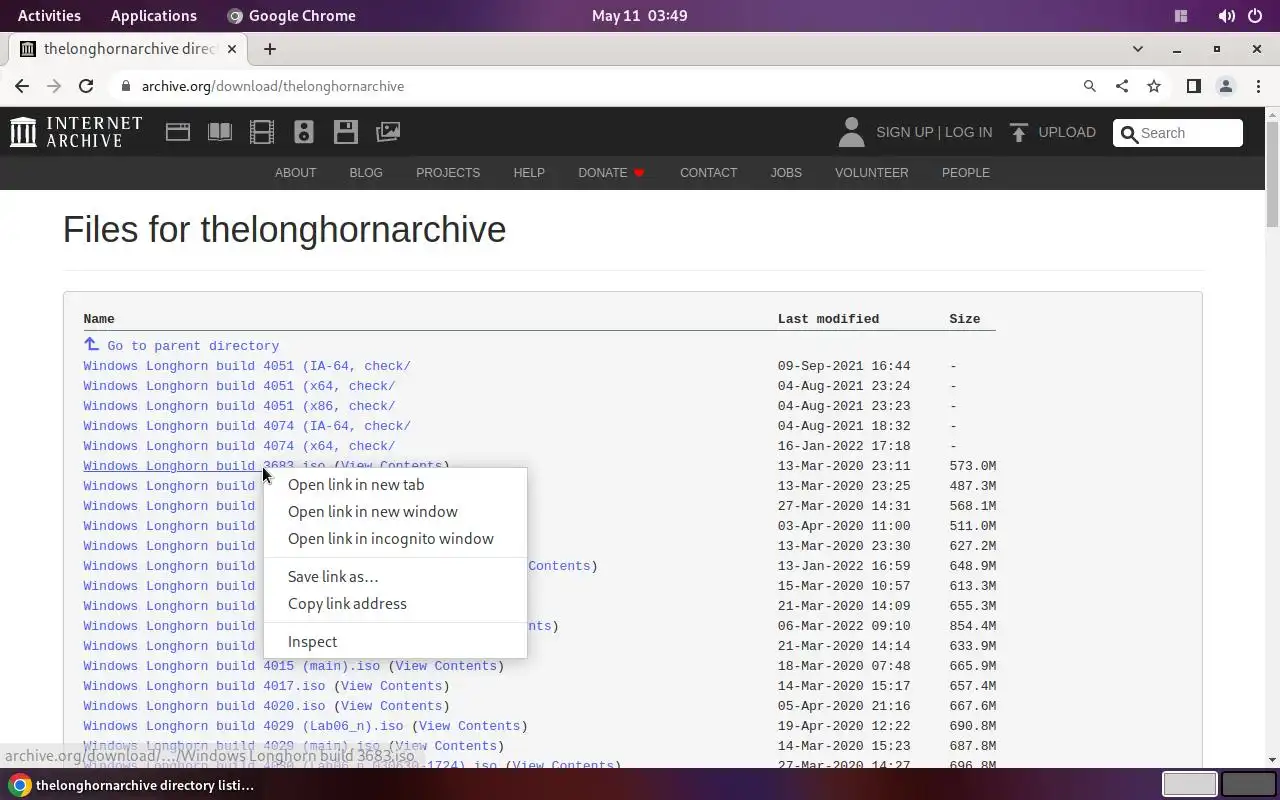Open build 4051 (x86, check/ folder
This screenshot has width=1280, height=800.
point(239,406)
